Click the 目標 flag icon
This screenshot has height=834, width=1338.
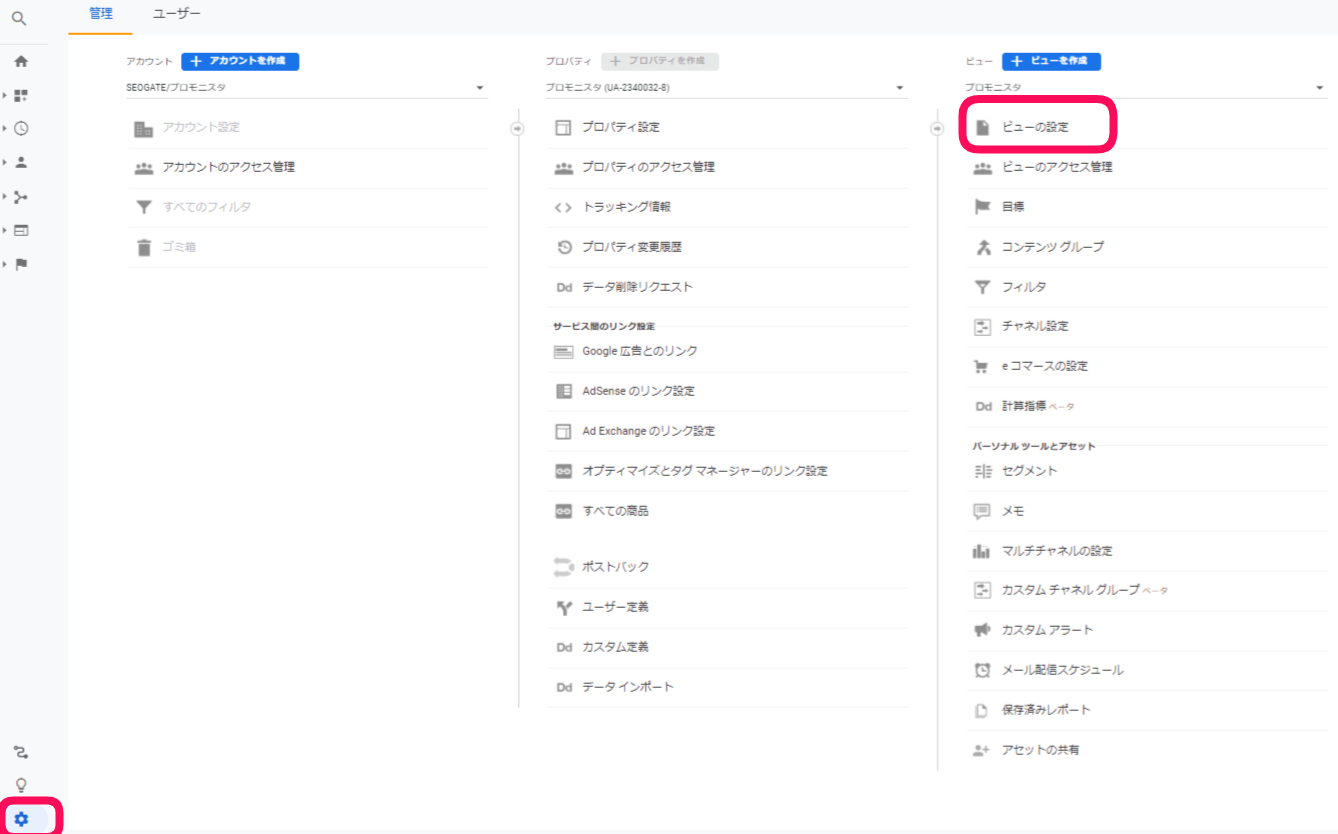[x=982, y=207]
